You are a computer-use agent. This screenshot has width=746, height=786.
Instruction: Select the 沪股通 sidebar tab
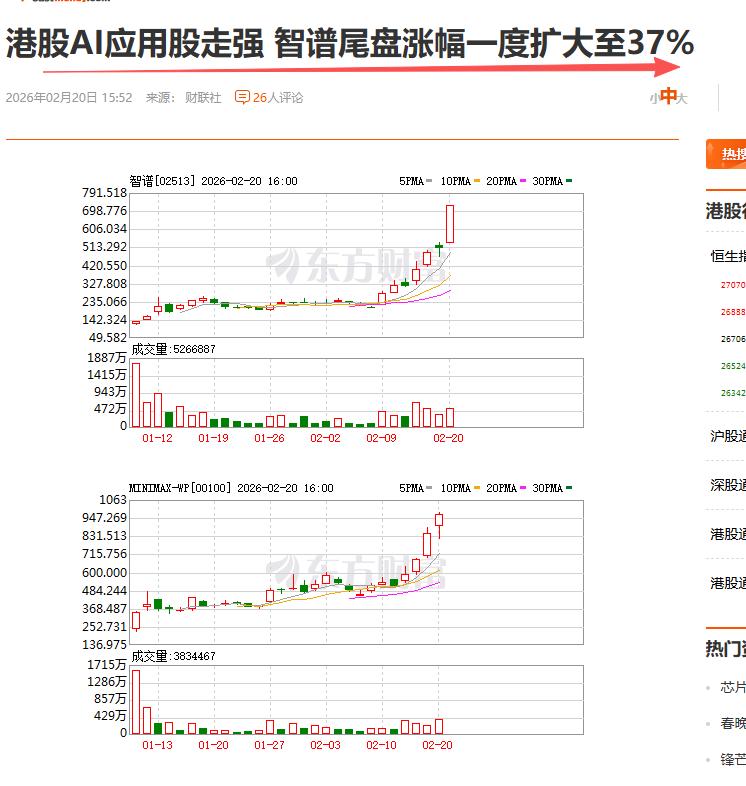click(728, 436)
